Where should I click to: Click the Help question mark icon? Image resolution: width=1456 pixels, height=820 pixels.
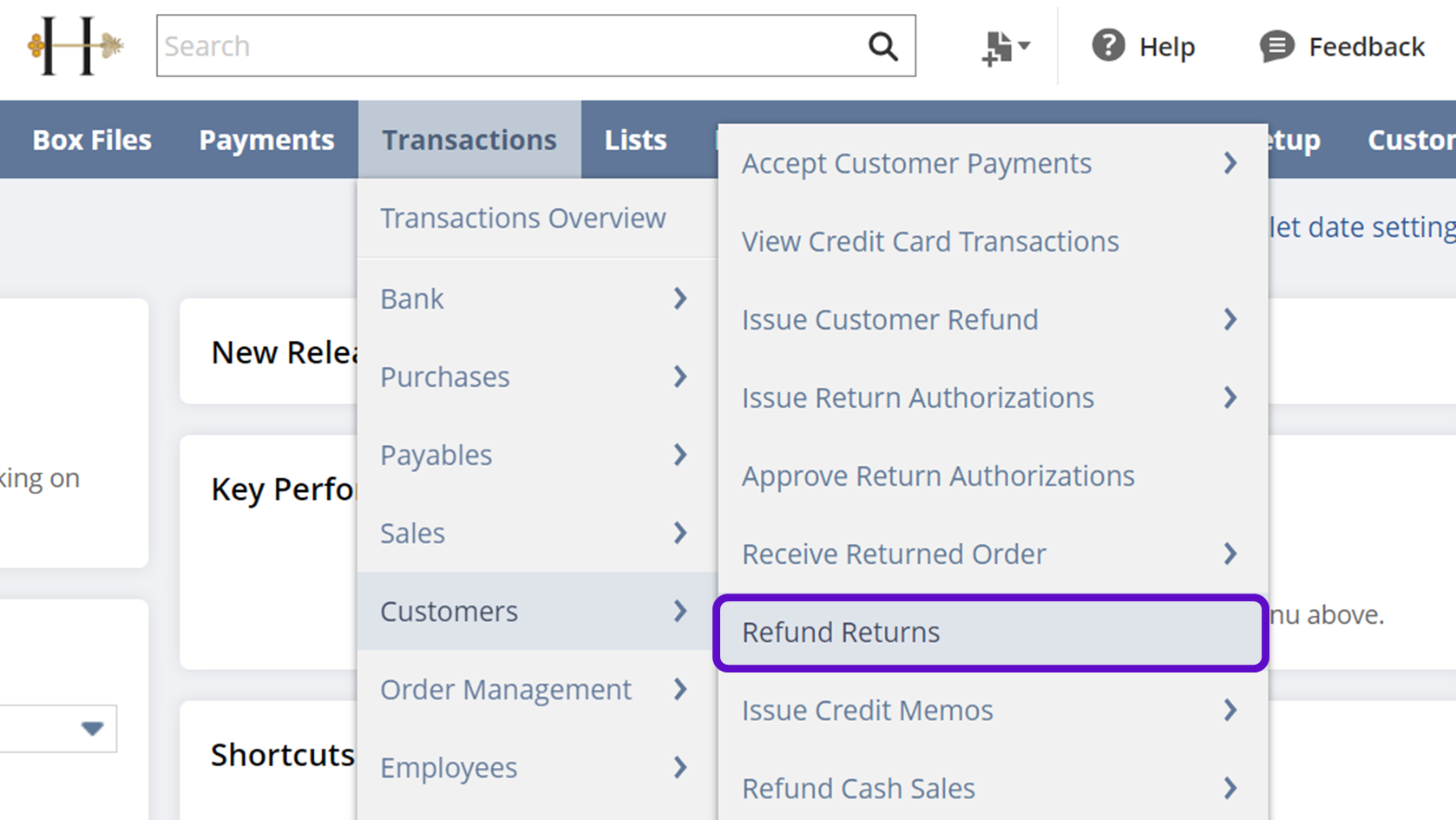1108,45
